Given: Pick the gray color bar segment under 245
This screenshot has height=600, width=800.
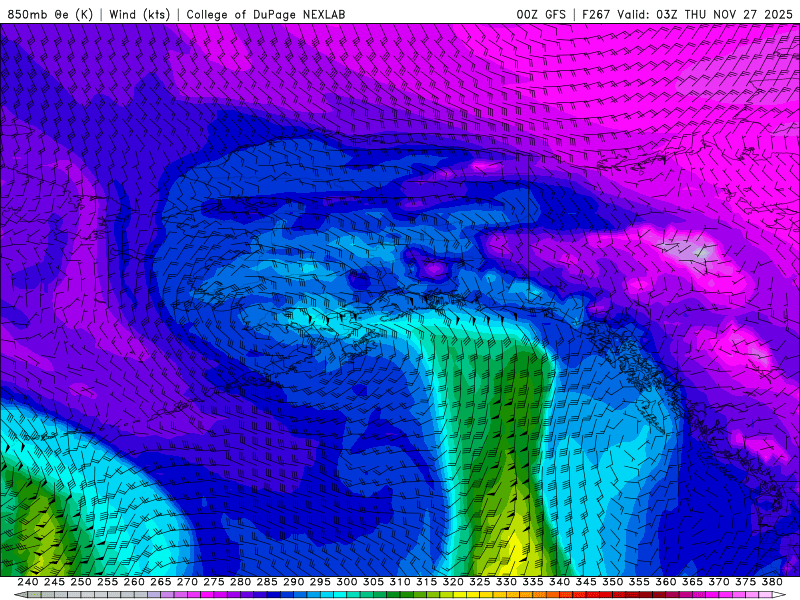Looking at the screenshot, I should point(61,595).
